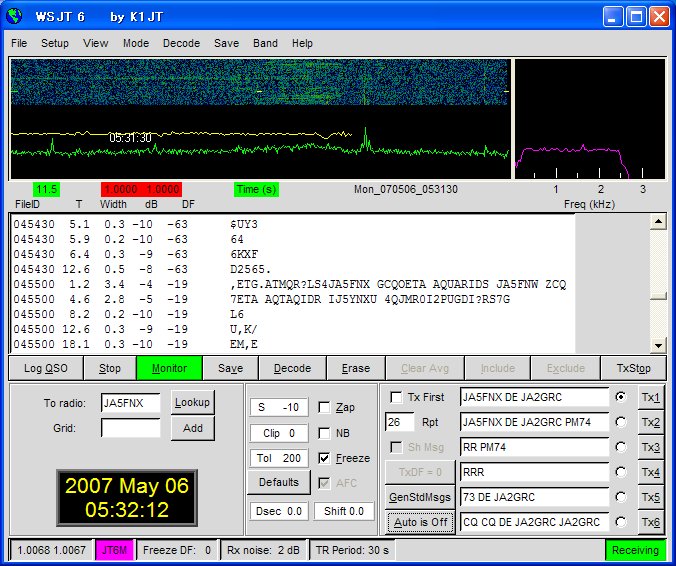This screenshot has height=566, width=676.
Task: Click the 2007 May 06 clock display
Action: point(127,498)
